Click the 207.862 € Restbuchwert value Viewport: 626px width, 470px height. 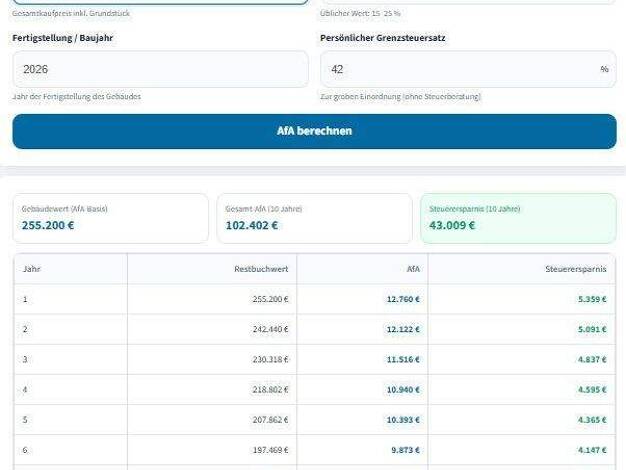(x=270, y=419)
